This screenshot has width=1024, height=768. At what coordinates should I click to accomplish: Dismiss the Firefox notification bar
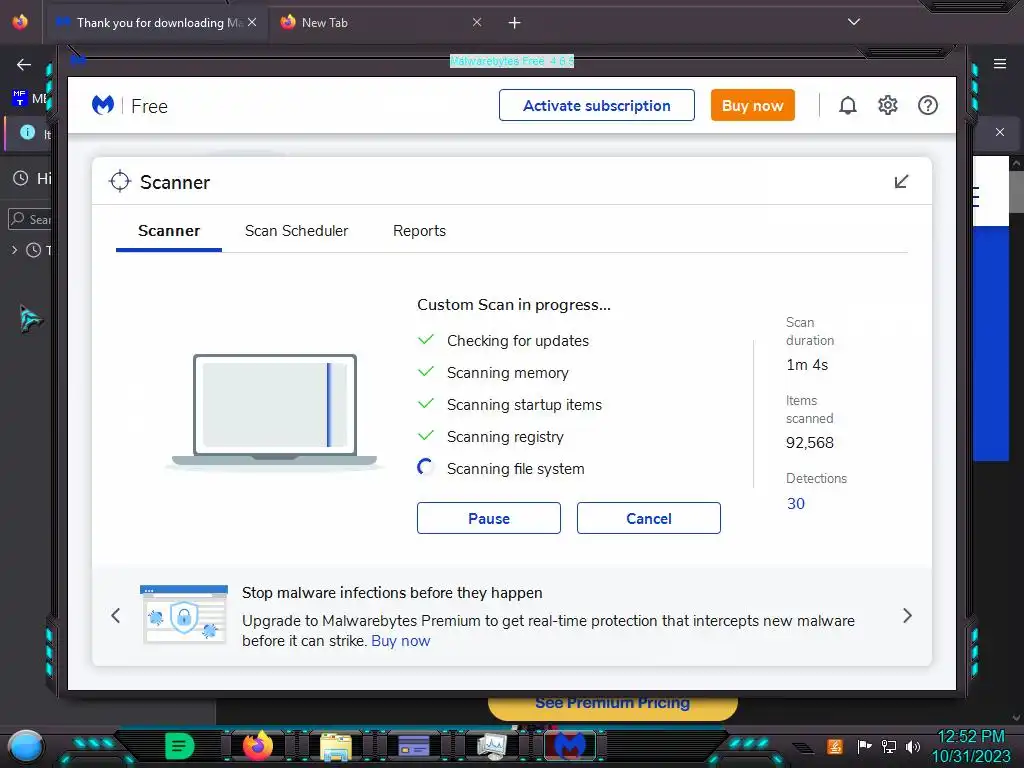[1000, 133]
